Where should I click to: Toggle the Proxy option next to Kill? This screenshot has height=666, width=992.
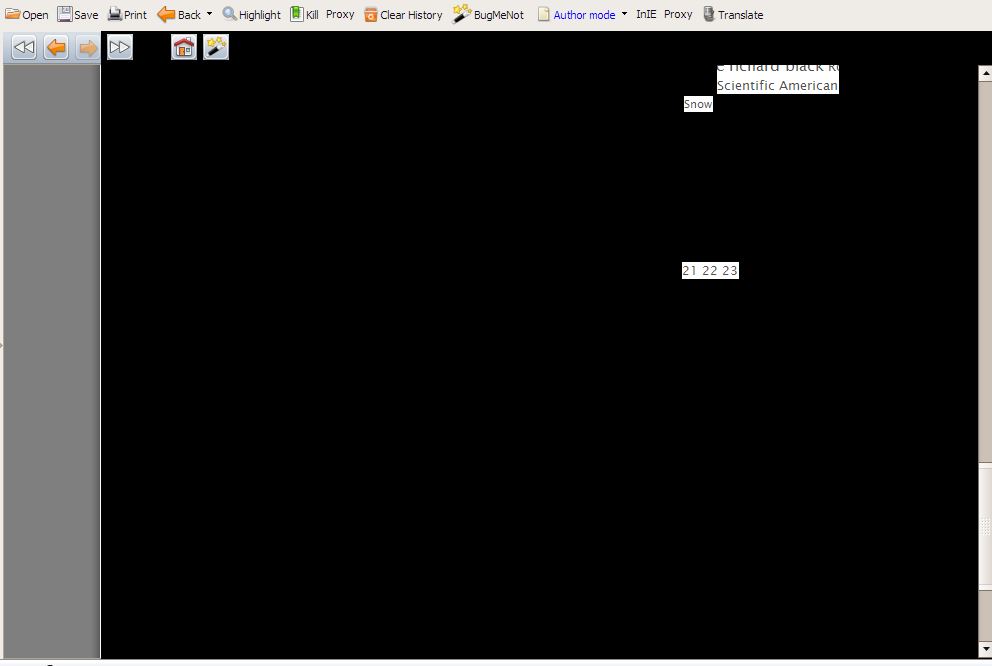[x=340, y=15]
